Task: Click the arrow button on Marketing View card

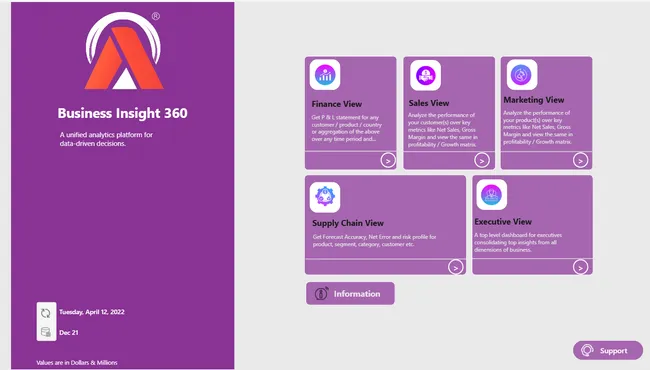Action: 580,160
